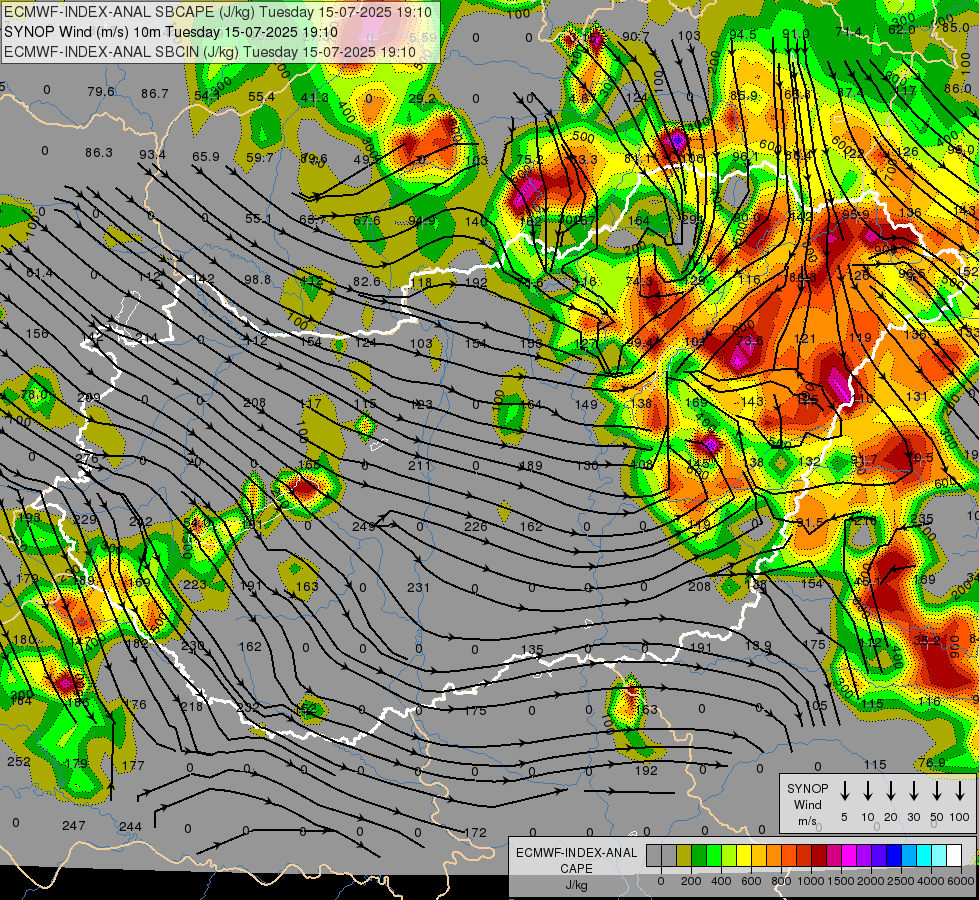Screen dimensions: 979x900
Task: Click the 20 m/s wind arrow in legend
Action: tap(891, 791)
